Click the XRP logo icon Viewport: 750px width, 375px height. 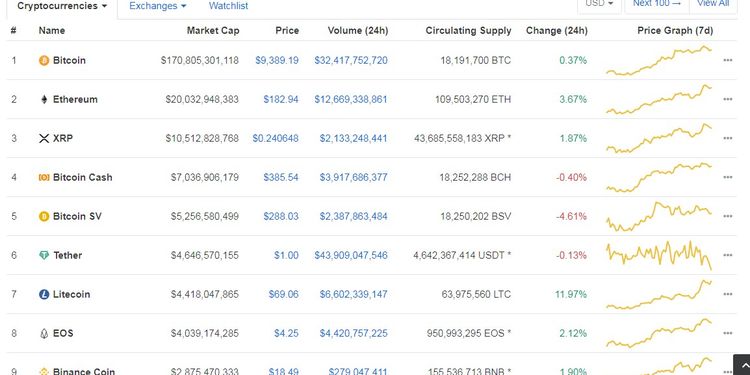tap(44, 139)
